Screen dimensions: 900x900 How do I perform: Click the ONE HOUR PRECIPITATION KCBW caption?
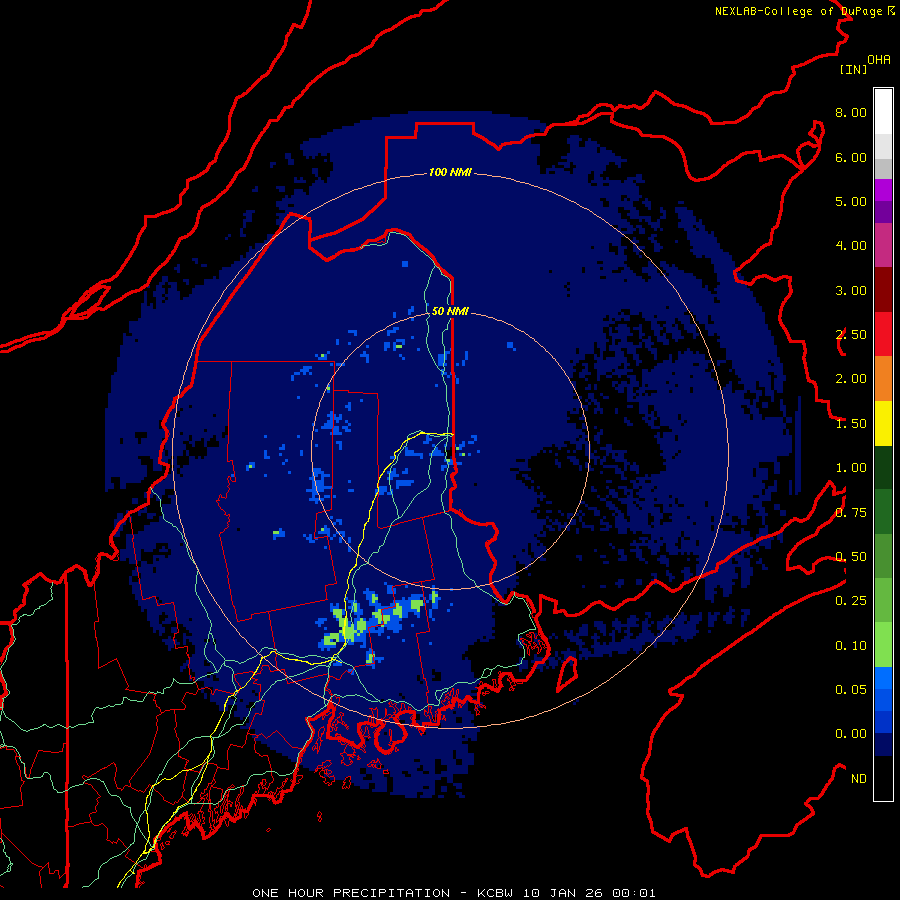453,893
